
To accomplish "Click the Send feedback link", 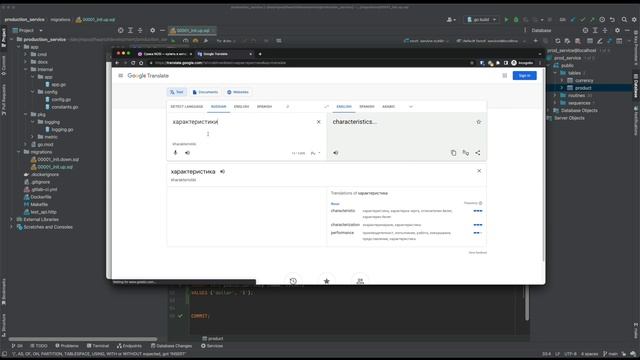I will (478, 253).
